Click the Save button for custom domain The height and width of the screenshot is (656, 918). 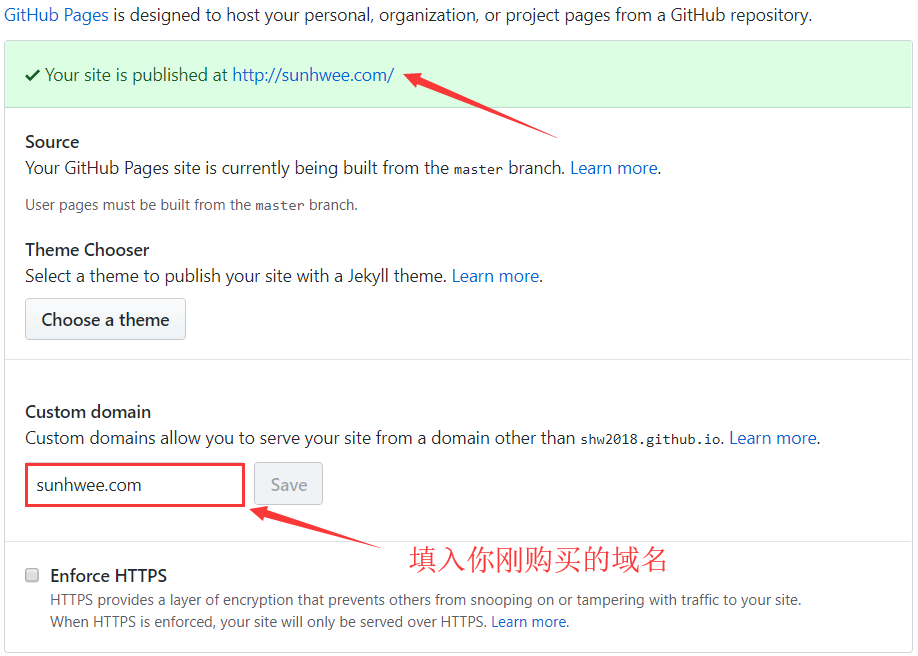pyautogui.click(x=288, y=484)
